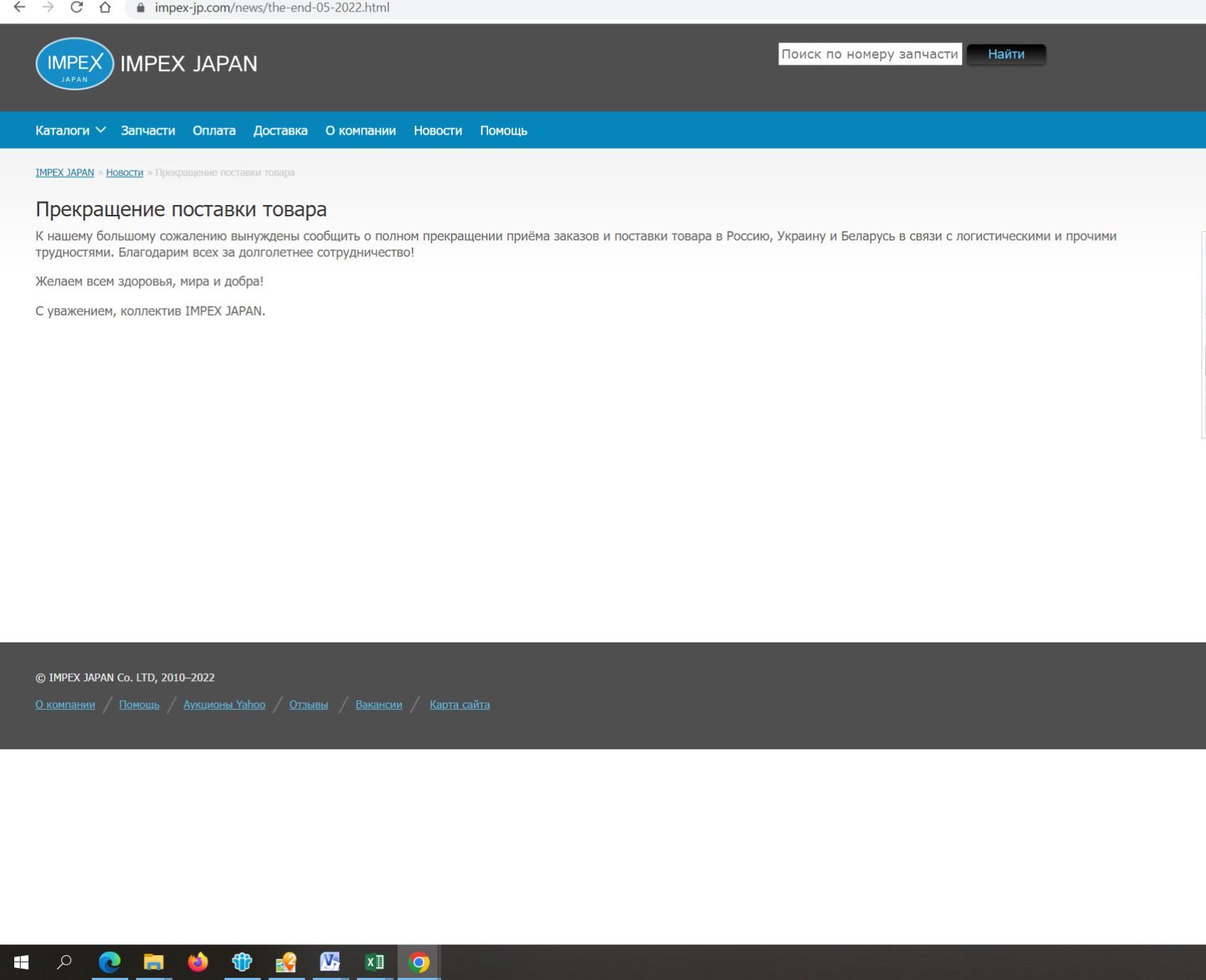This screenshot has height=980, width=1206.
Task: Open the Новости nav item
Action: (438, 130)
